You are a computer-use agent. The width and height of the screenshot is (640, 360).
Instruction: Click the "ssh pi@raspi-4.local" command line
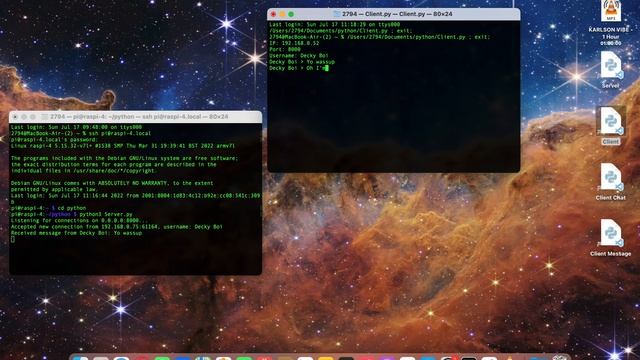[81, 133]
